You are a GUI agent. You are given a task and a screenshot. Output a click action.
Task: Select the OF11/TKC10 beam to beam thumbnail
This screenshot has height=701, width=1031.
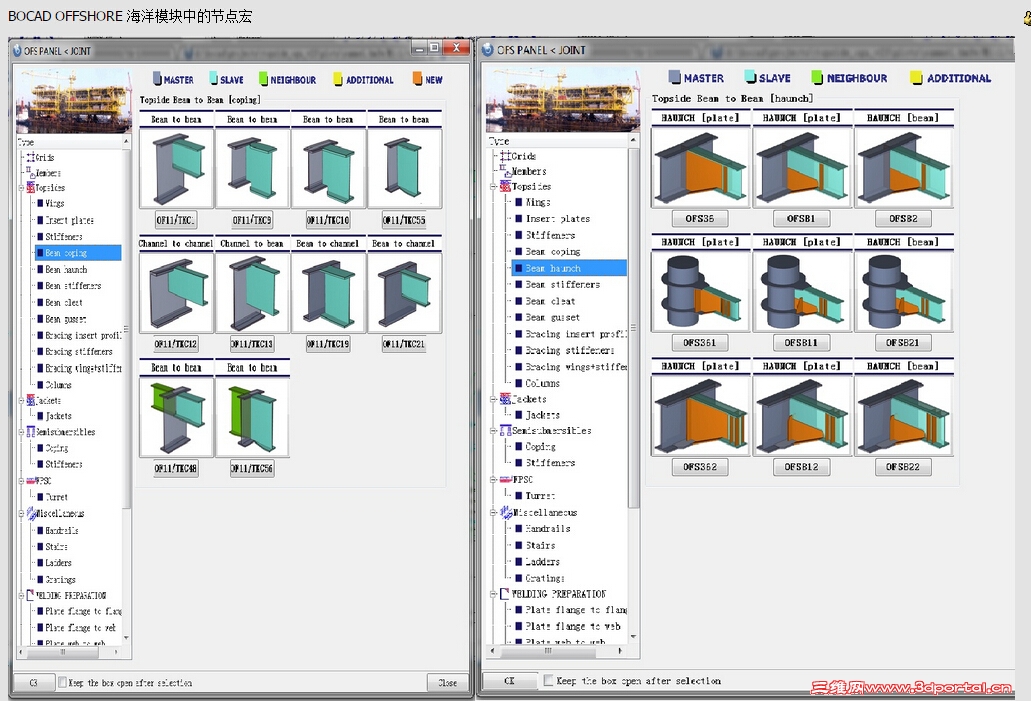pyautogui.click(x=328, y=168)
